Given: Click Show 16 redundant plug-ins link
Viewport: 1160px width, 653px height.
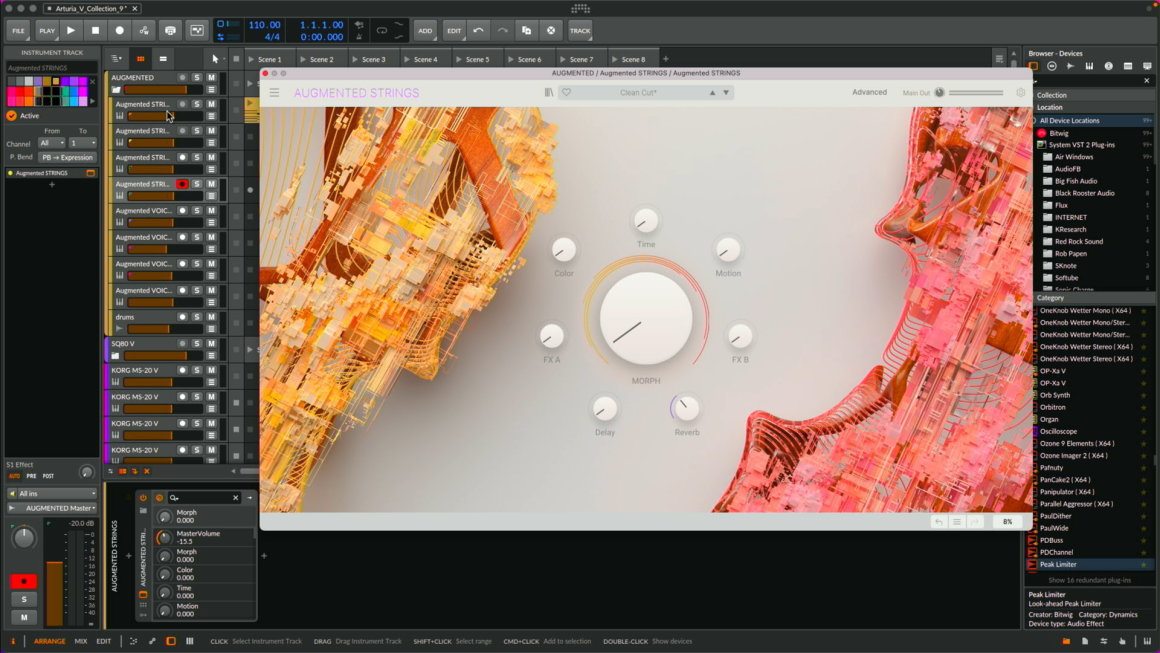Looking at the screenshot, I should [x=1089, y=580].
